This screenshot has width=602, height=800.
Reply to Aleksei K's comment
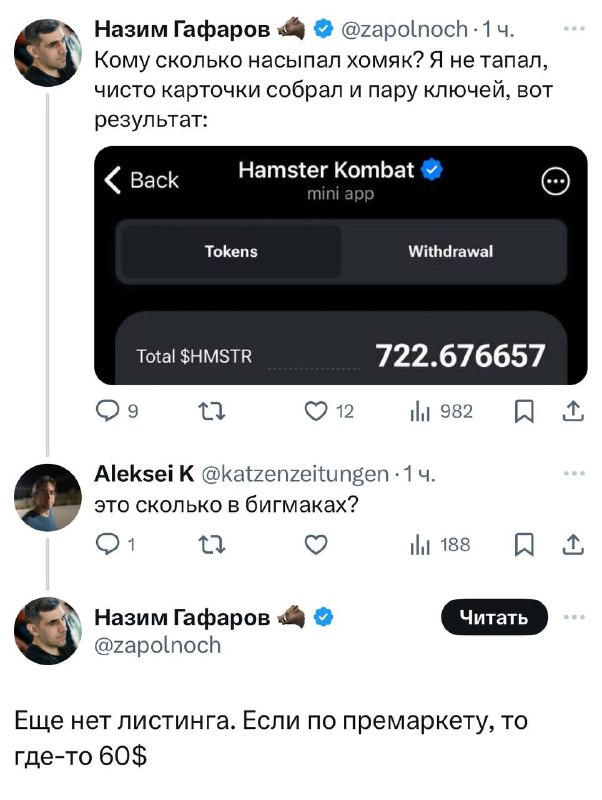pos(106,544)
